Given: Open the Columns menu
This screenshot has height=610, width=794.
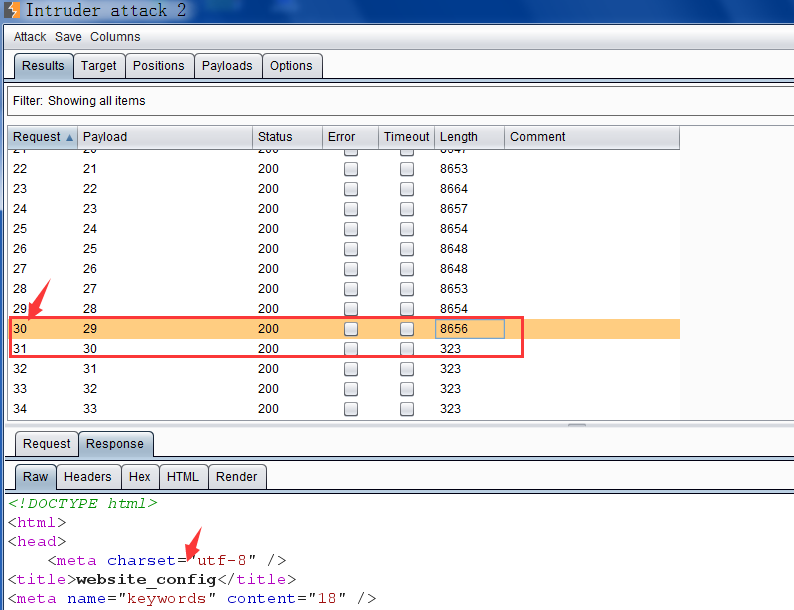Looking at the screenshot, I should pos(115,37).
